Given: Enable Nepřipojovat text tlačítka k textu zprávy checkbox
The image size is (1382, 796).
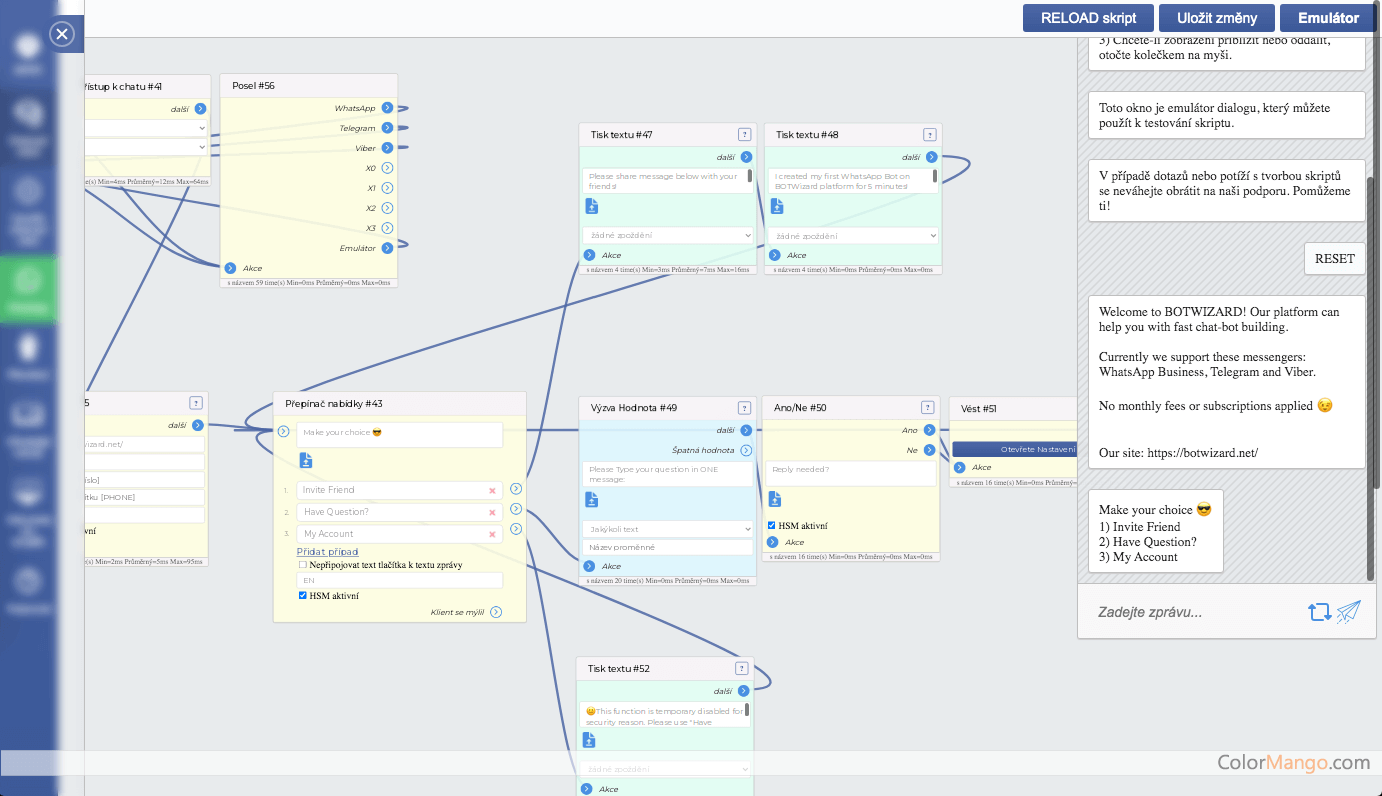Looking at the screenshot, I should (303, 565).
